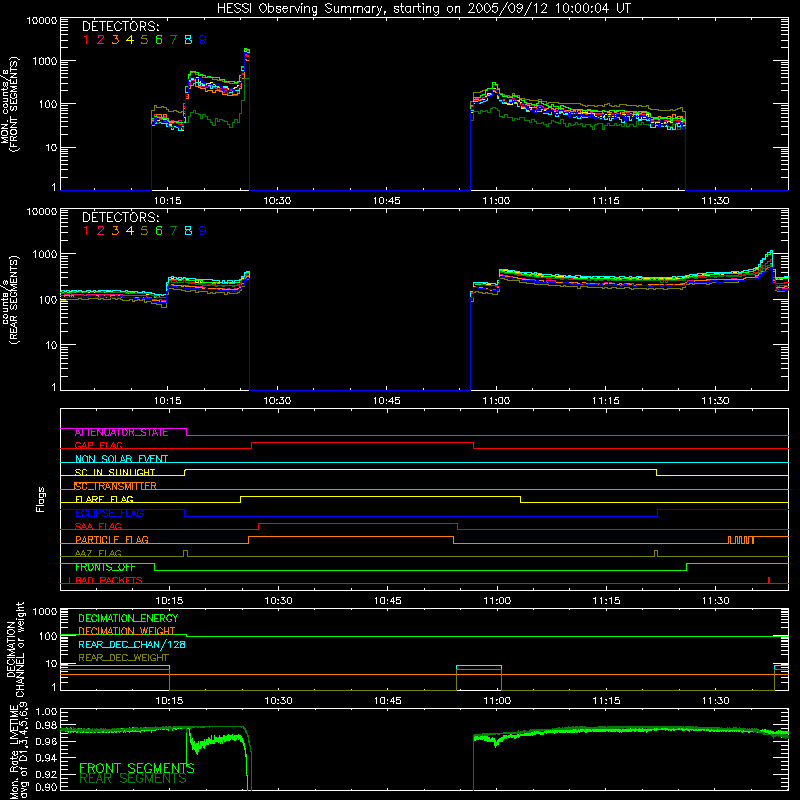The height and width of the screenshot is (800, 800).
Task: Click the SC_IN_SUNLIGHT flag label
Action: [115, 472]
